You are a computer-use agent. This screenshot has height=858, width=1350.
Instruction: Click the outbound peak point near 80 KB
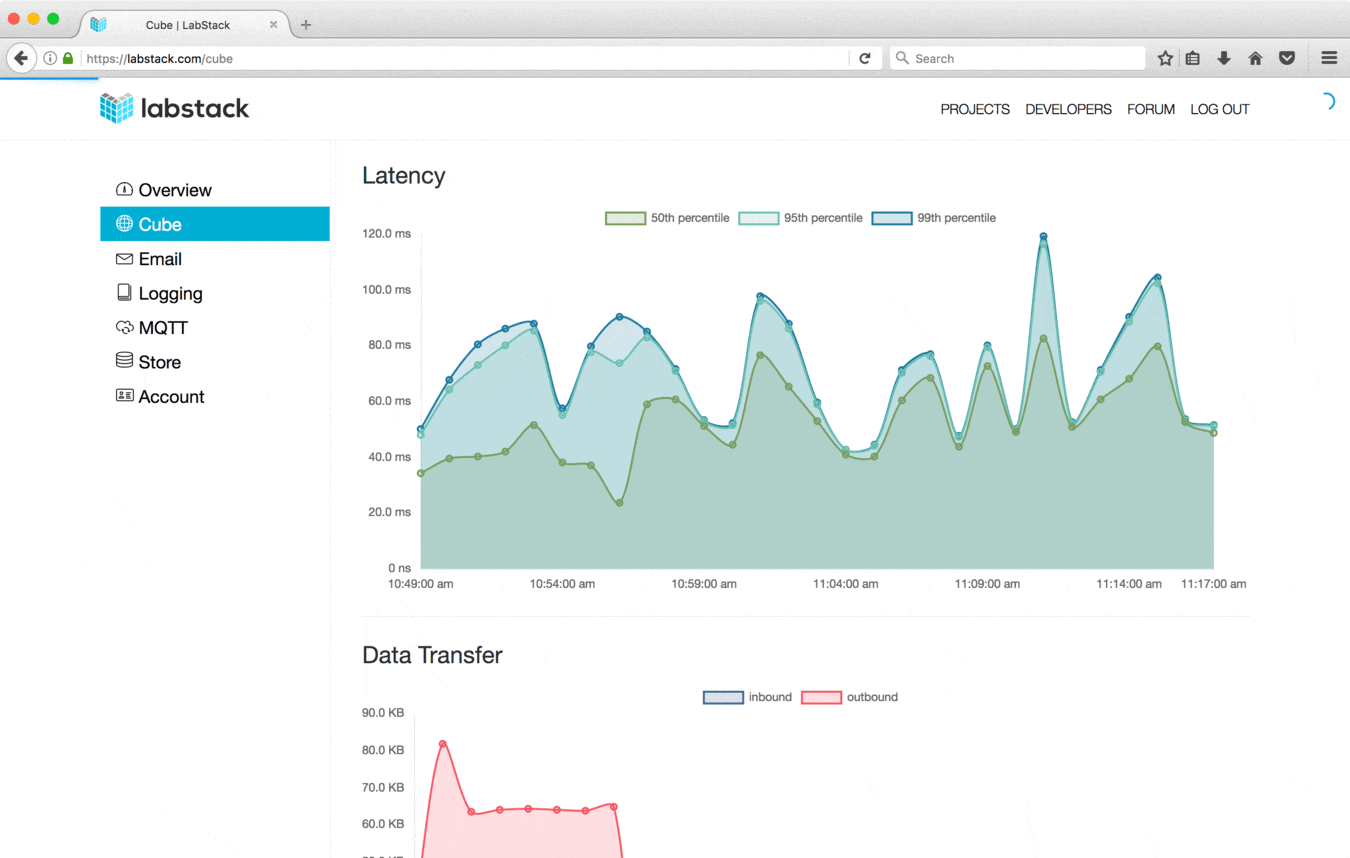pos(443,744)
